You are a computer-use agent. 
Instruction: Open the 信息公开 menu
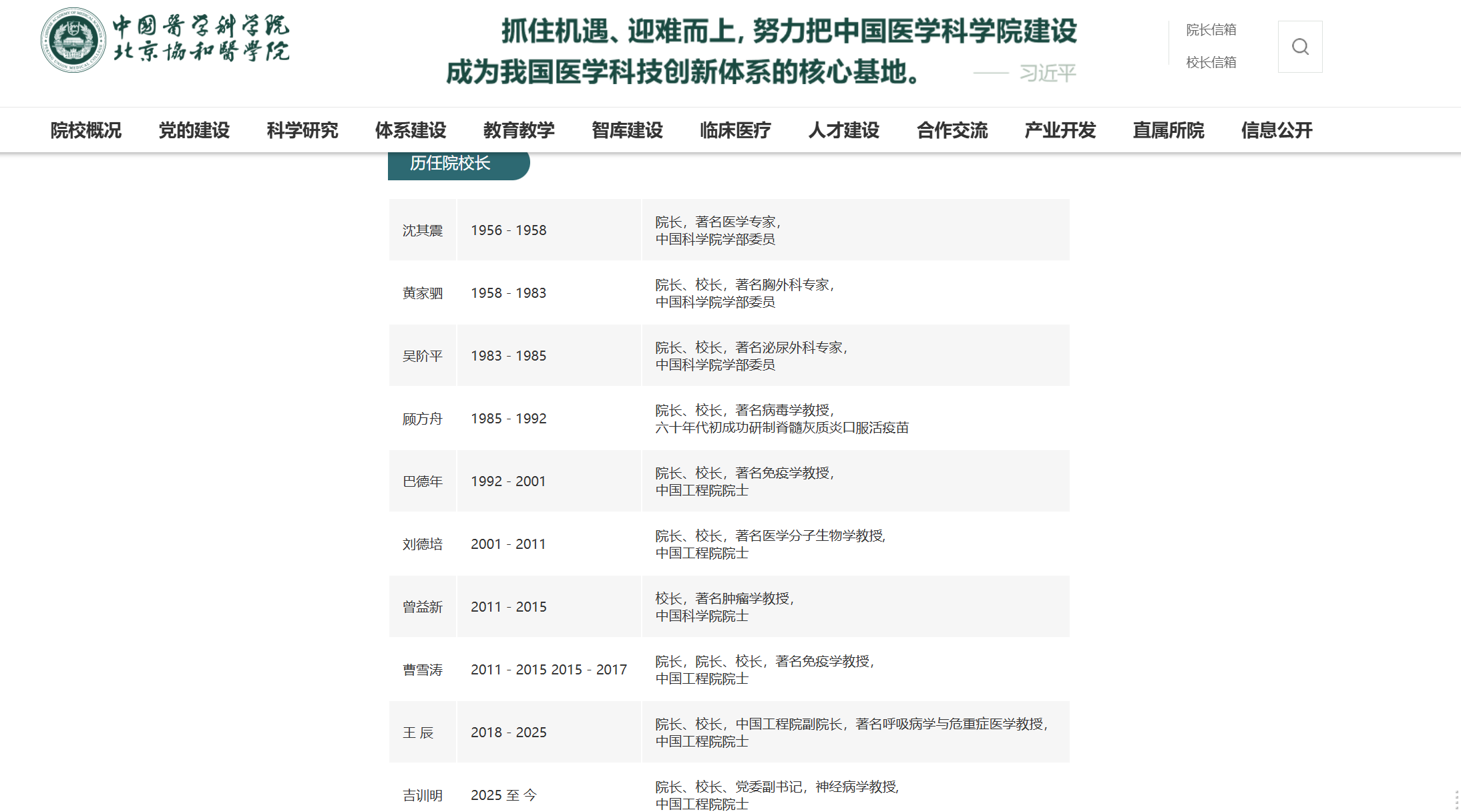[x=1277, y=130]
